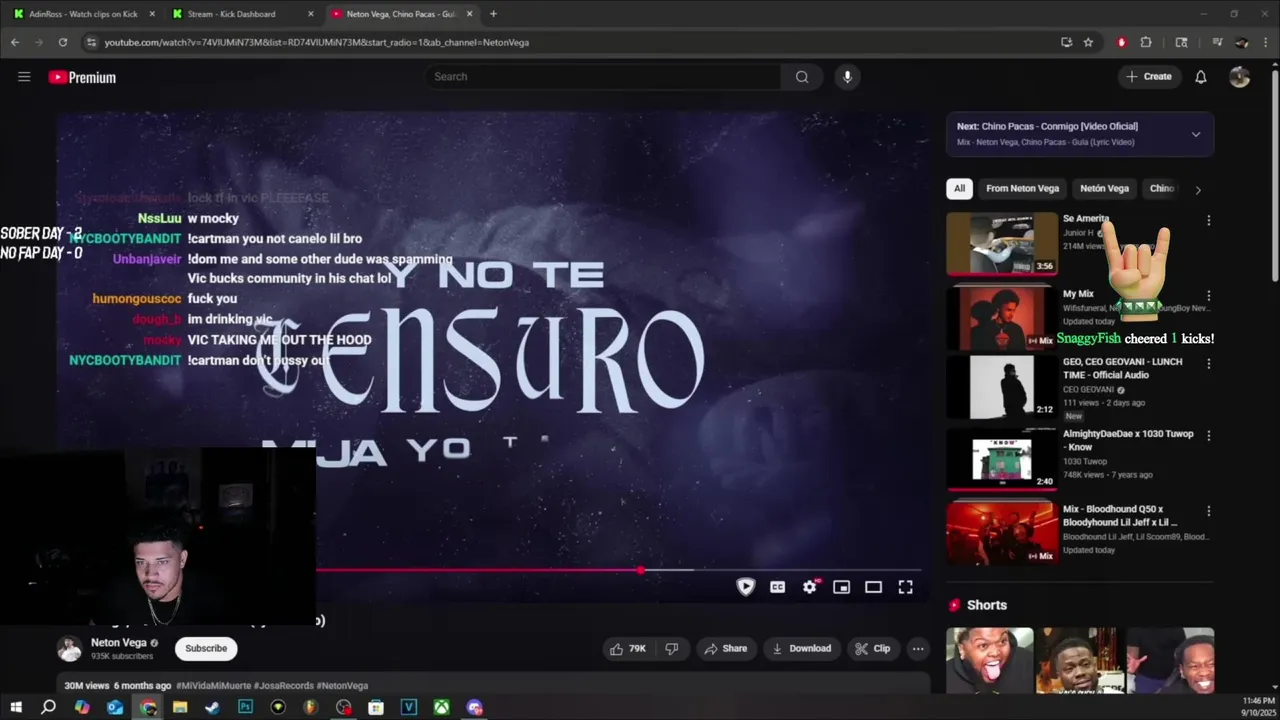Select the From Neton Vega chip
This screenshot has width=1280, height=720.
pos(1022,188)
